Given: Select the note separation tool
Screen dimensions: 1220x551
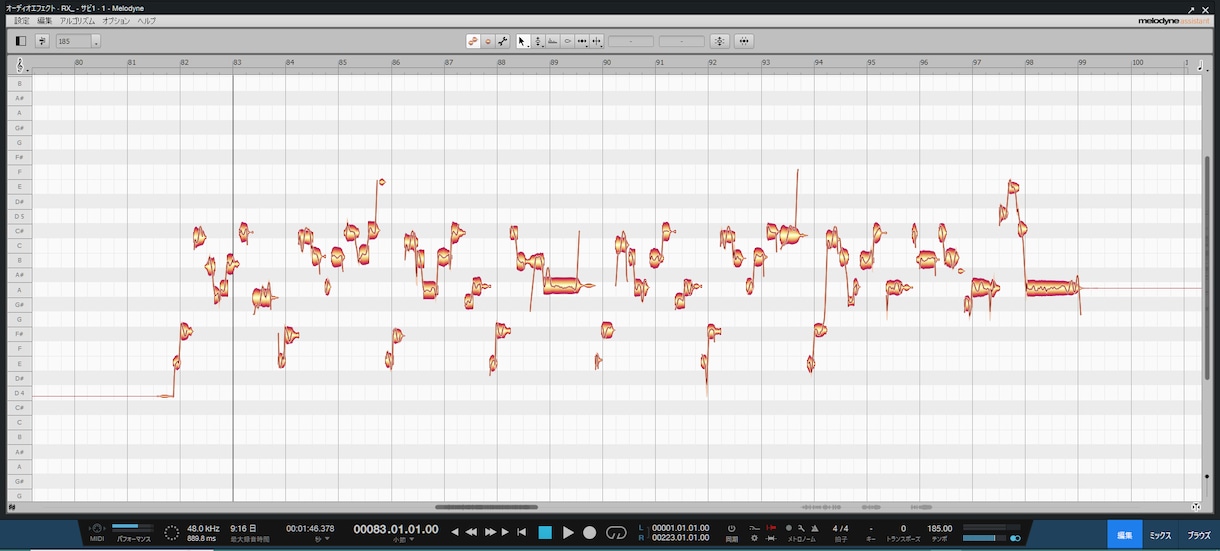Looking at the screenshot, I should point(597,41).
